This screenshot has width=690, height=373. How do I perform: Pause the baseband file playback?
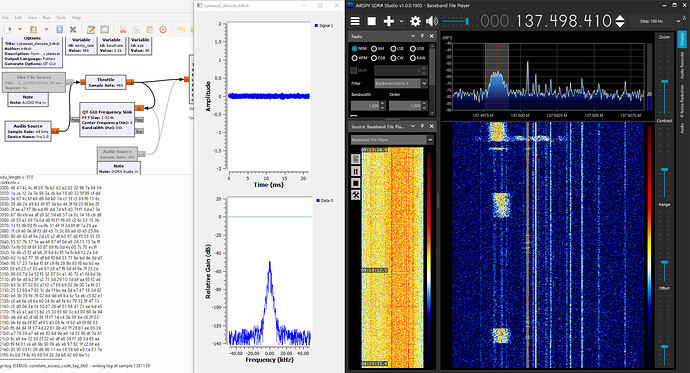pos(356,171)
